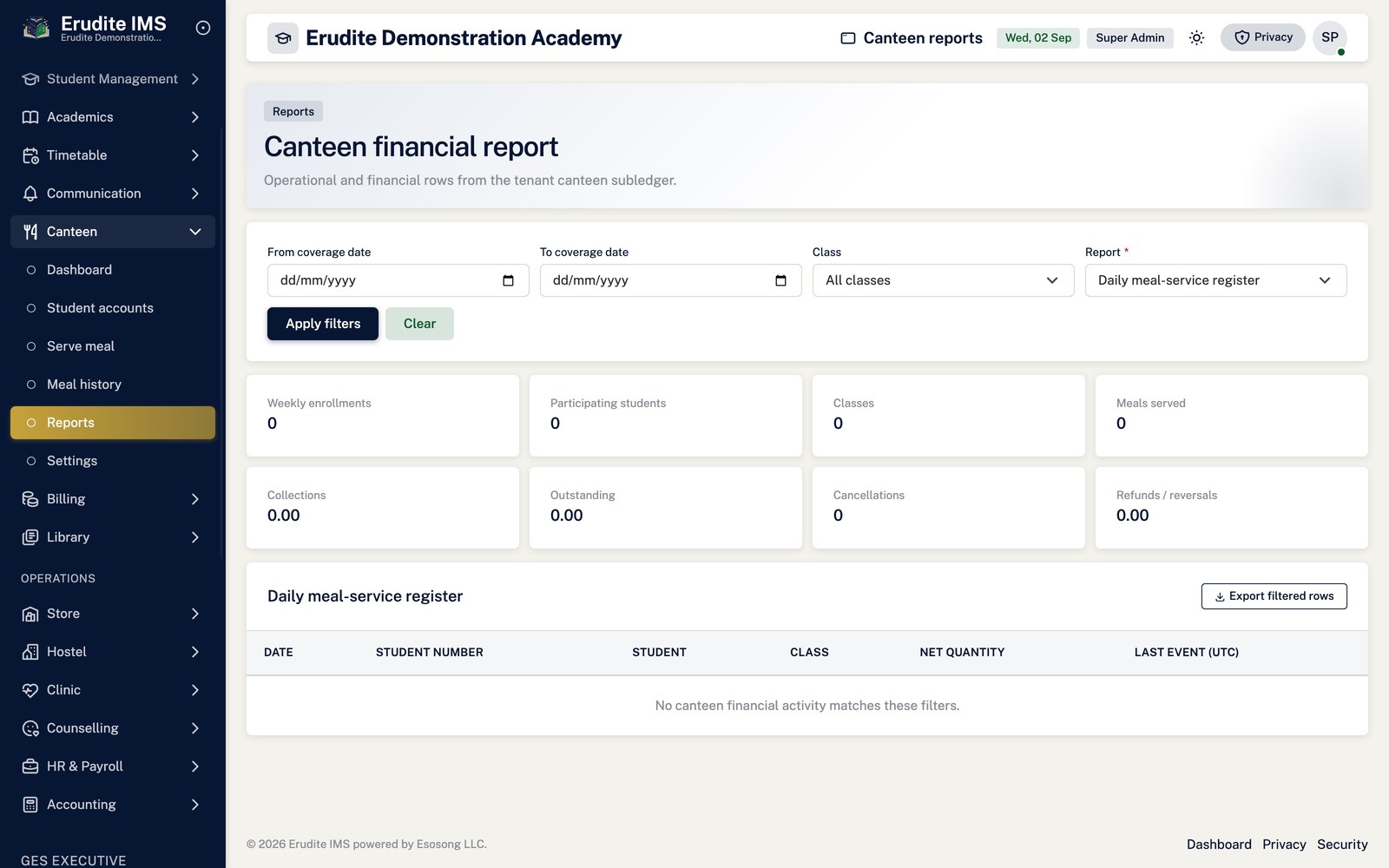Screen dimensions: 1389x868
Task: Open calendar picker for To coverage date
Action: (x=781, y=280)
